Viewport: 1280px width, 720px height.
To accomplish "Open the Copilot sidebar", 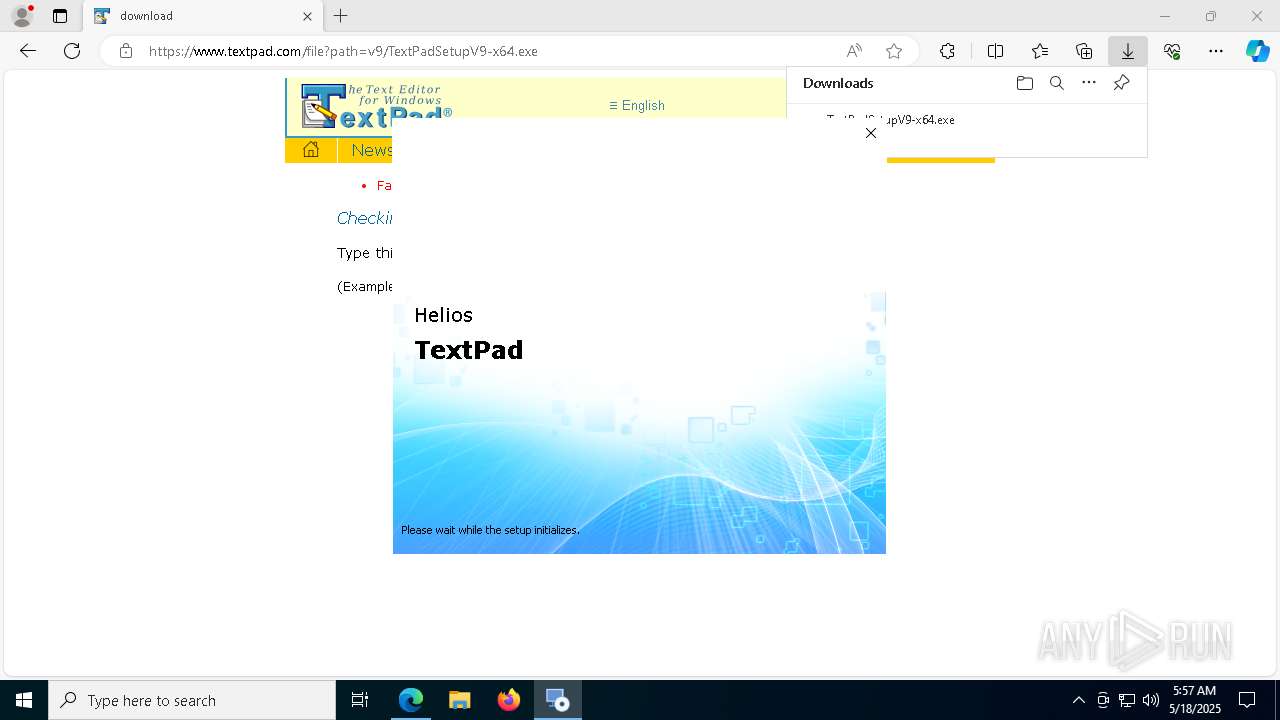I will 1258,51.
